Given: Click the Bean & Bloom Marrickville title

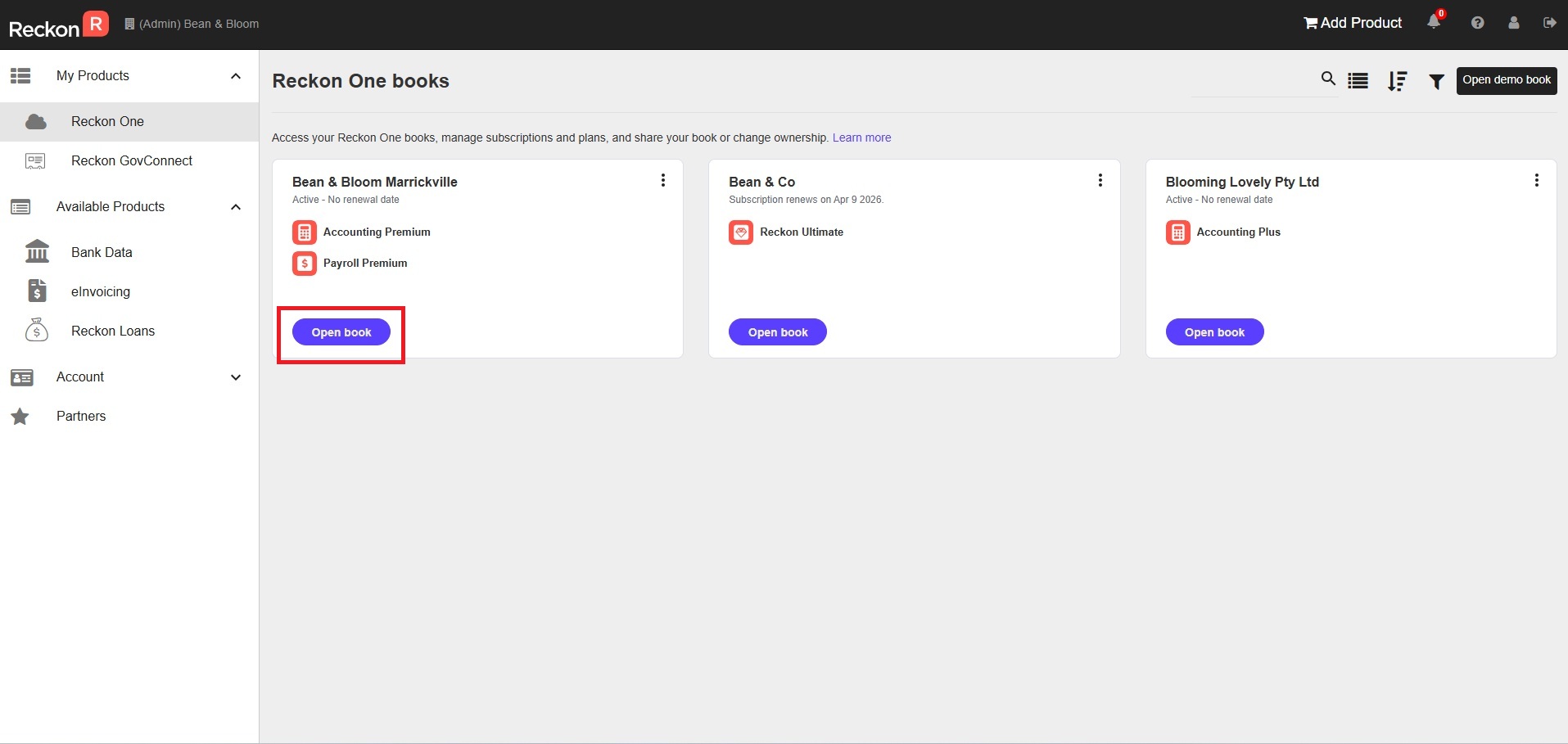Looking at the screenshot, I should [375, 182].
